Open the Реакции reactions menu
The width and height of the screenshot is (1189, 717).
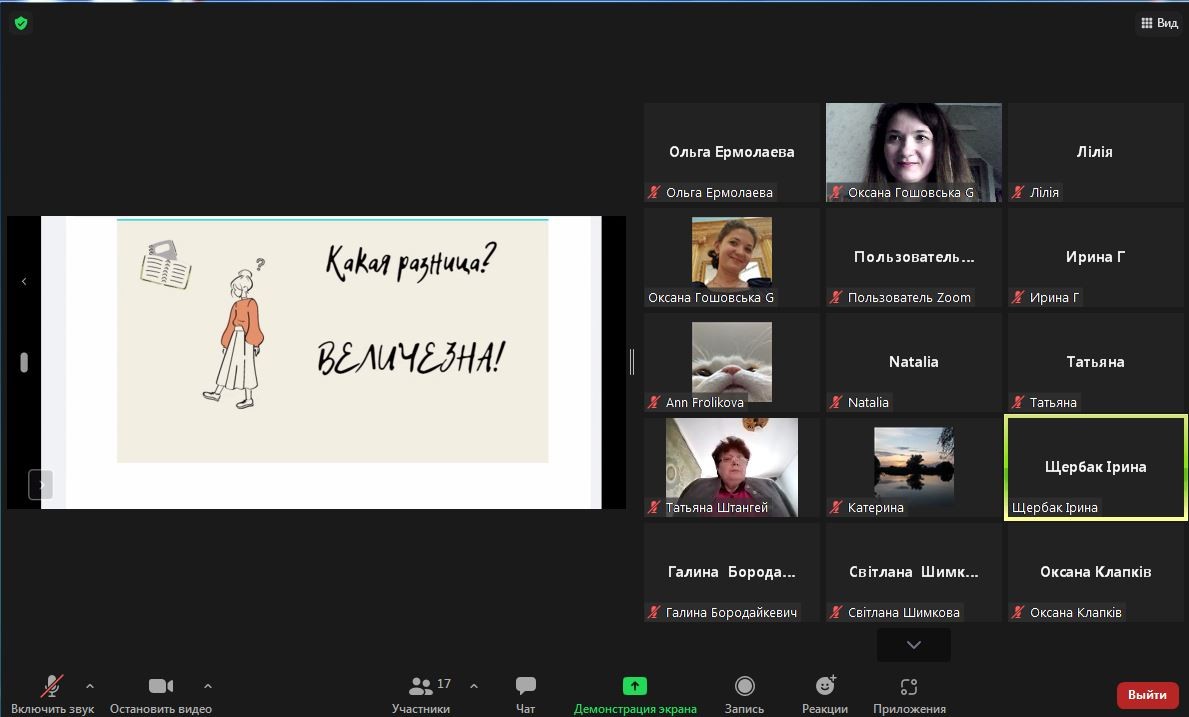[825, 694]
